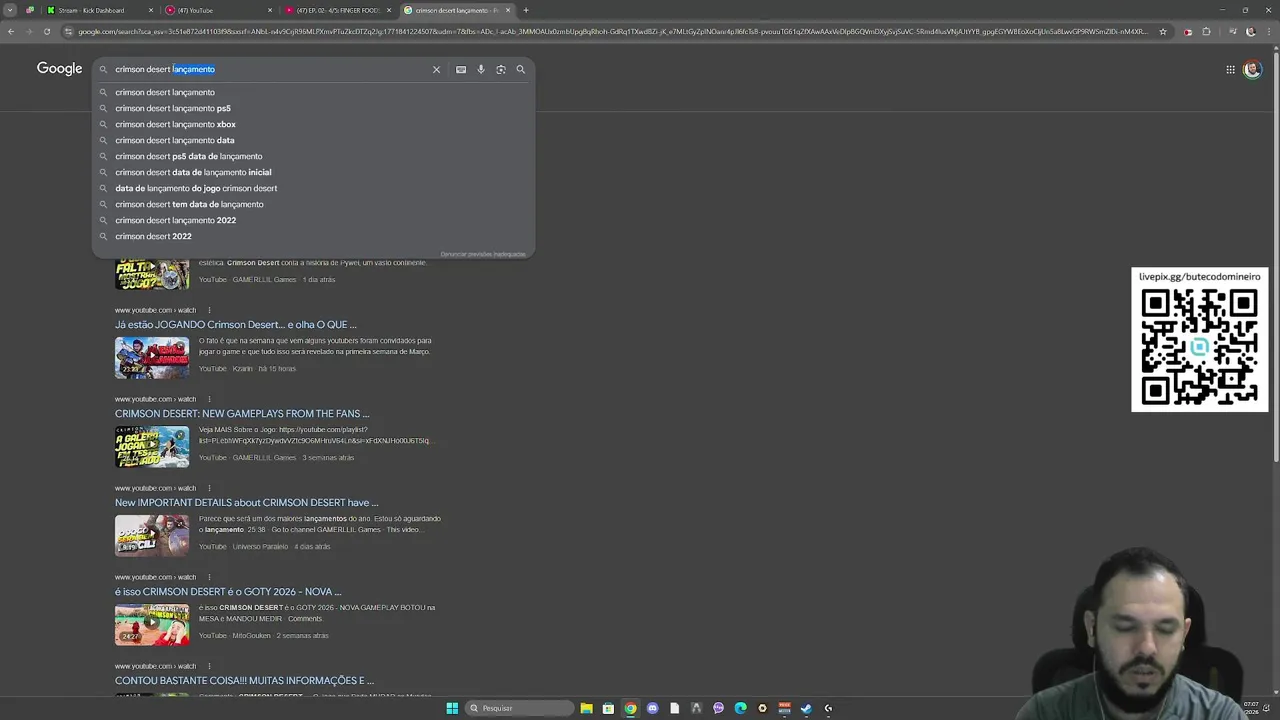
Task: Report inappropriate predictions link
Action: [x=483, y=254]
